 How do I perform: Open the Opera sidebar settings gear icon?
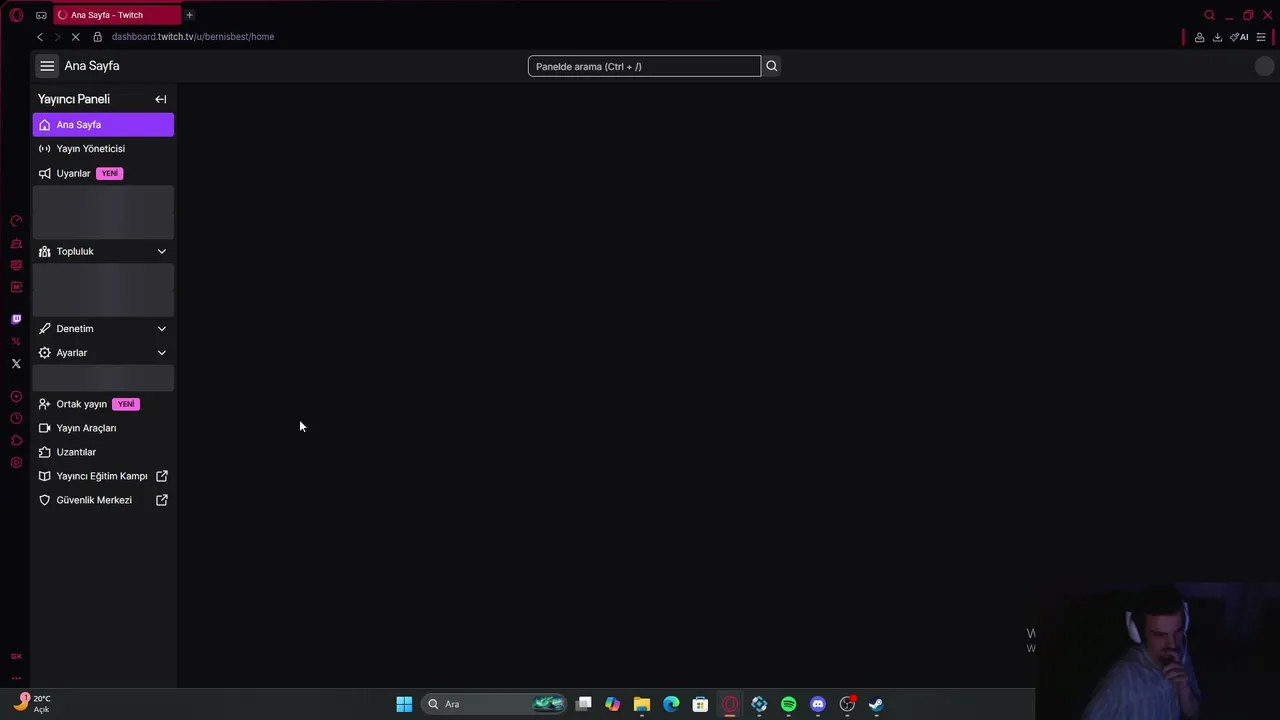click(16, 463)
